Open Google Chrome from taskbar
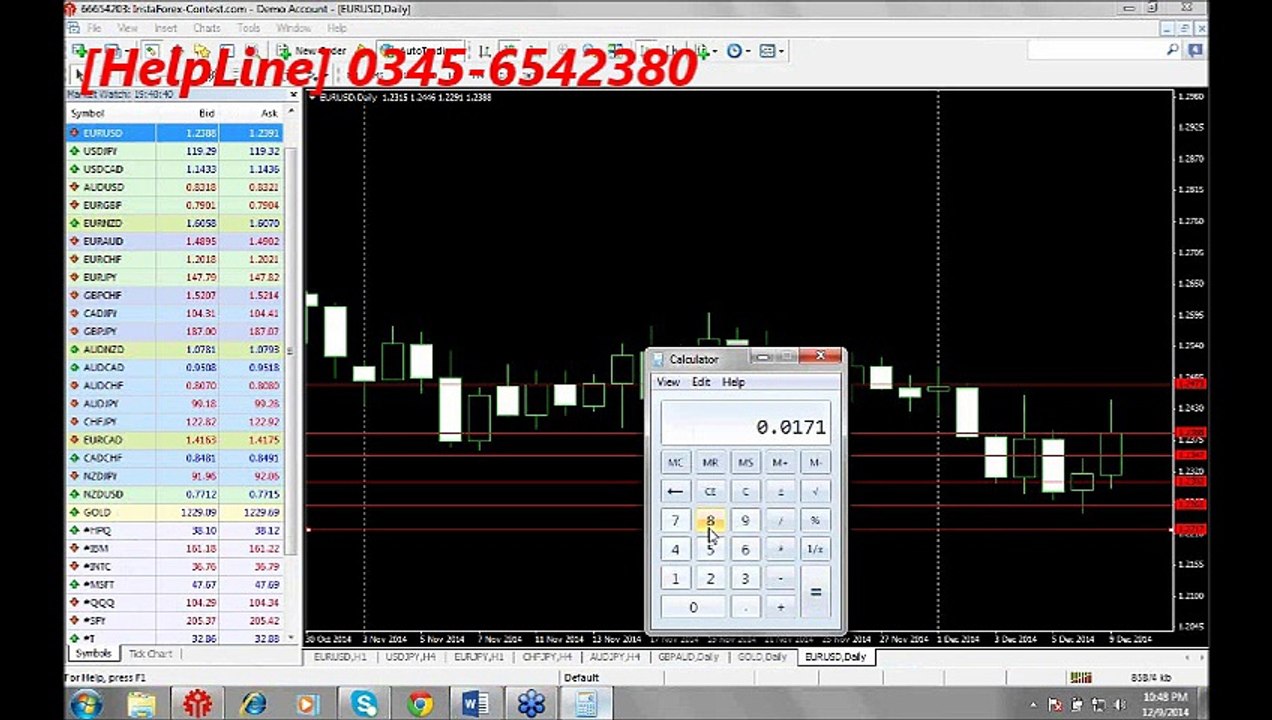This screenshot has width=1272, height=720. 420,704
